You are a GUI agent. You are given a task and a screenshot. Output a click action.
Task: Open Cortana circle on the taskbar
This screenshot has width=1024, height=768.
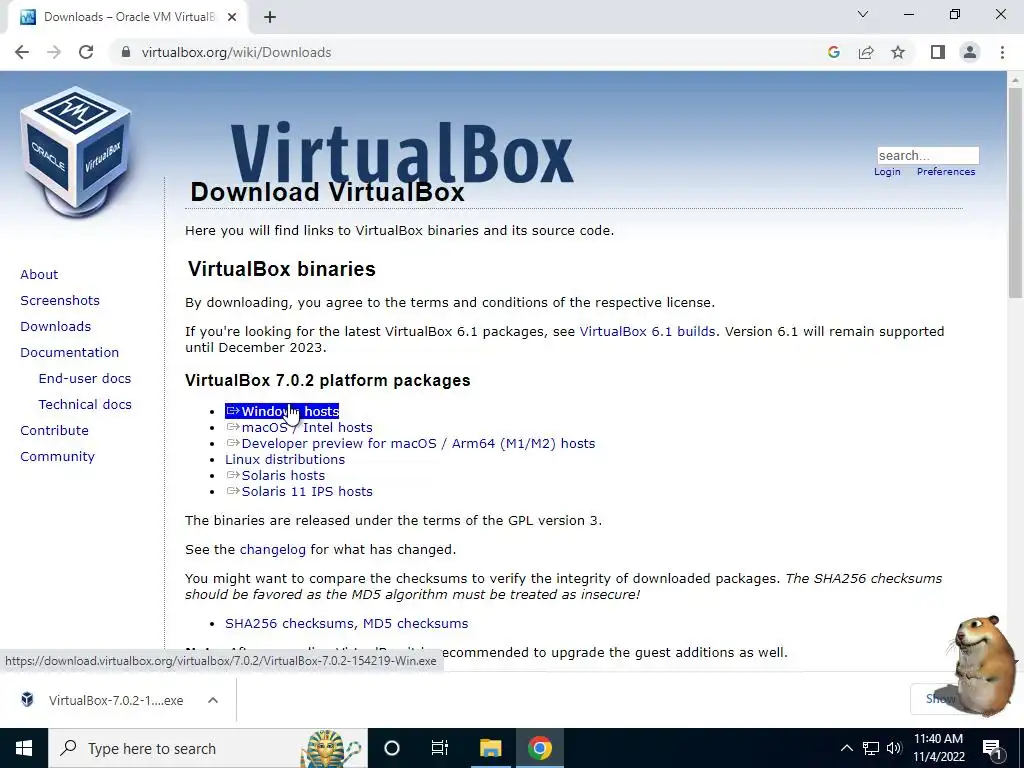pos(392,748)
